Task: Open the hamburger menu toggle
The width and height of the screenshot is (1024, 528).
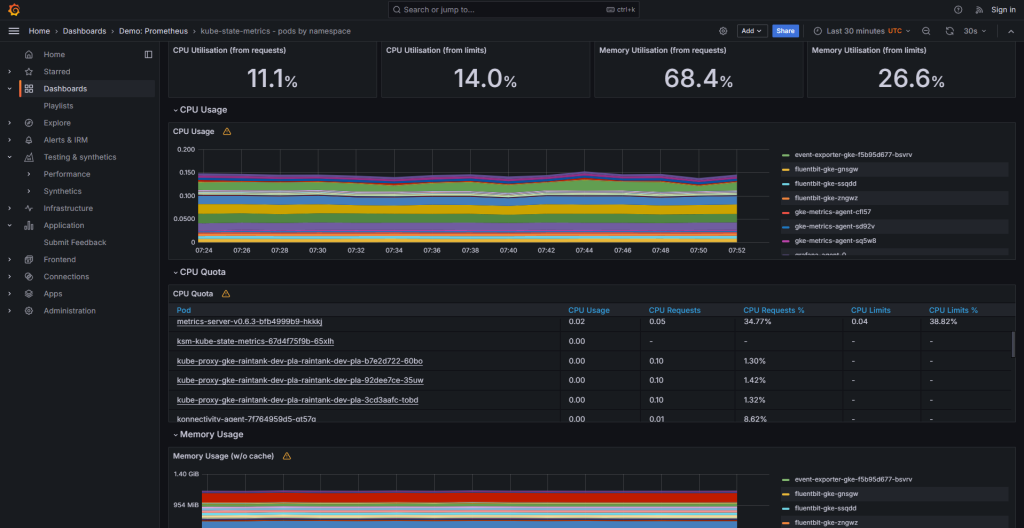Action: [14, 31]
